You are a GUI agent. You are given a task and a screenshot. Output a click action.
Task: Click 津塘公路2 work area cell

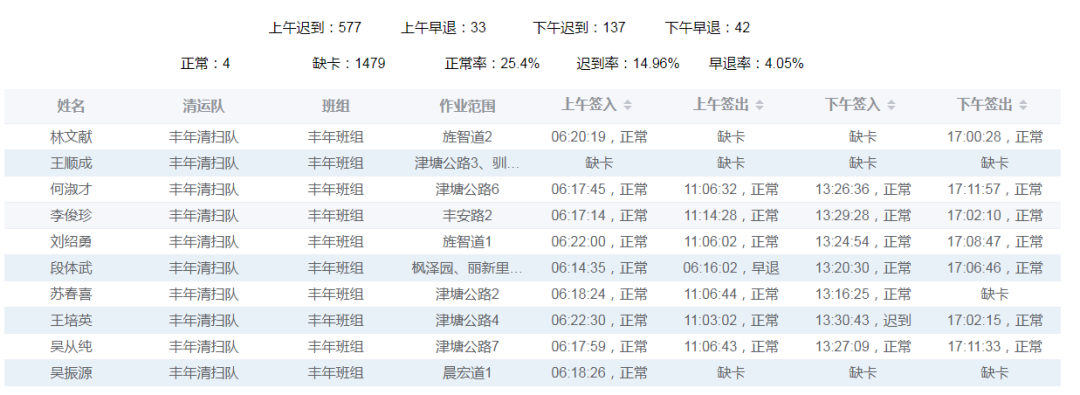click(468, 294)
